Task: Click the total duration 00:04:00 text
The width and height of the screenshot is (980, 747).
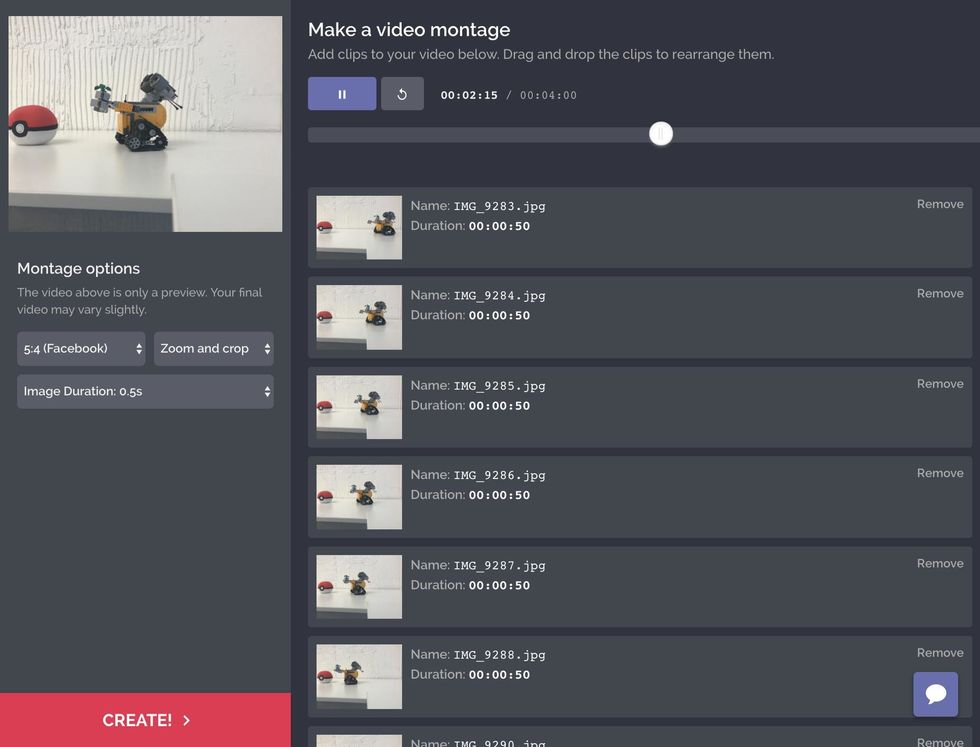Action: [548, 95]
